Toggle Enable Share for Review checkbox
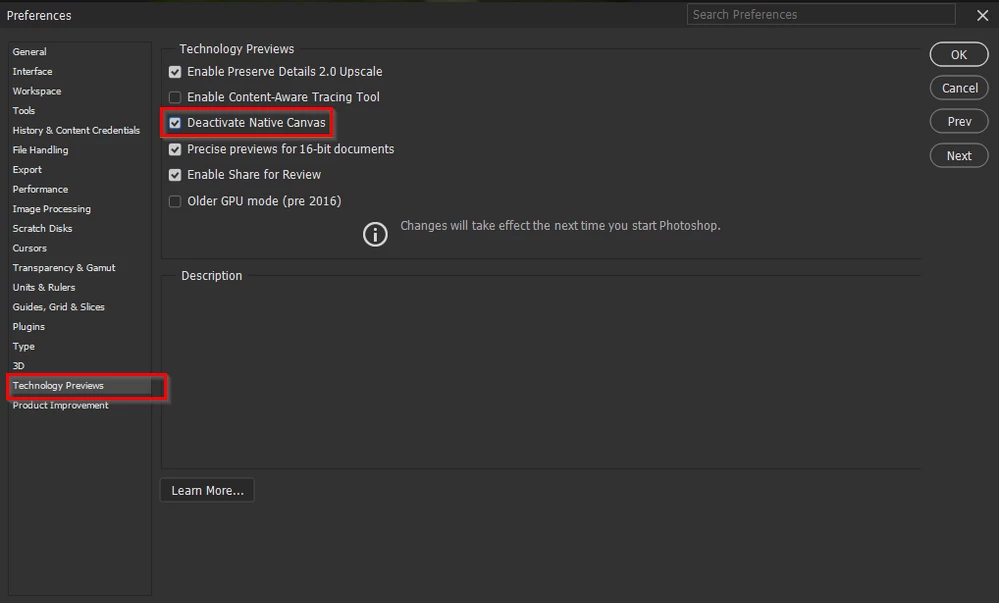The height and width of the screenshot is (603, 999). [x=175, y=175]
